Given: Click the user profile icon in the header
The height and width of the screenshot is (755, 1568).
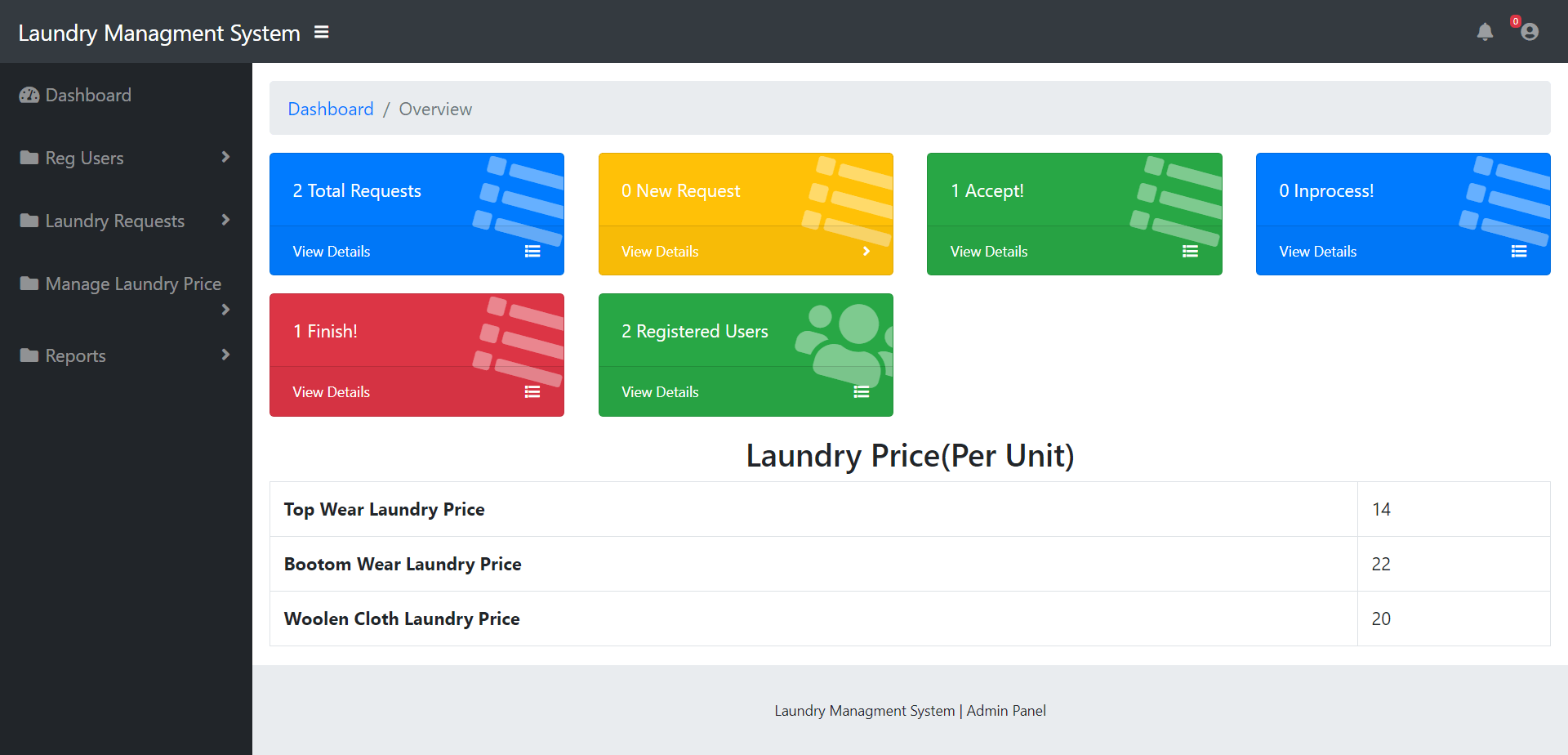Looking at the screenshot, I should tap(1529, 33).
